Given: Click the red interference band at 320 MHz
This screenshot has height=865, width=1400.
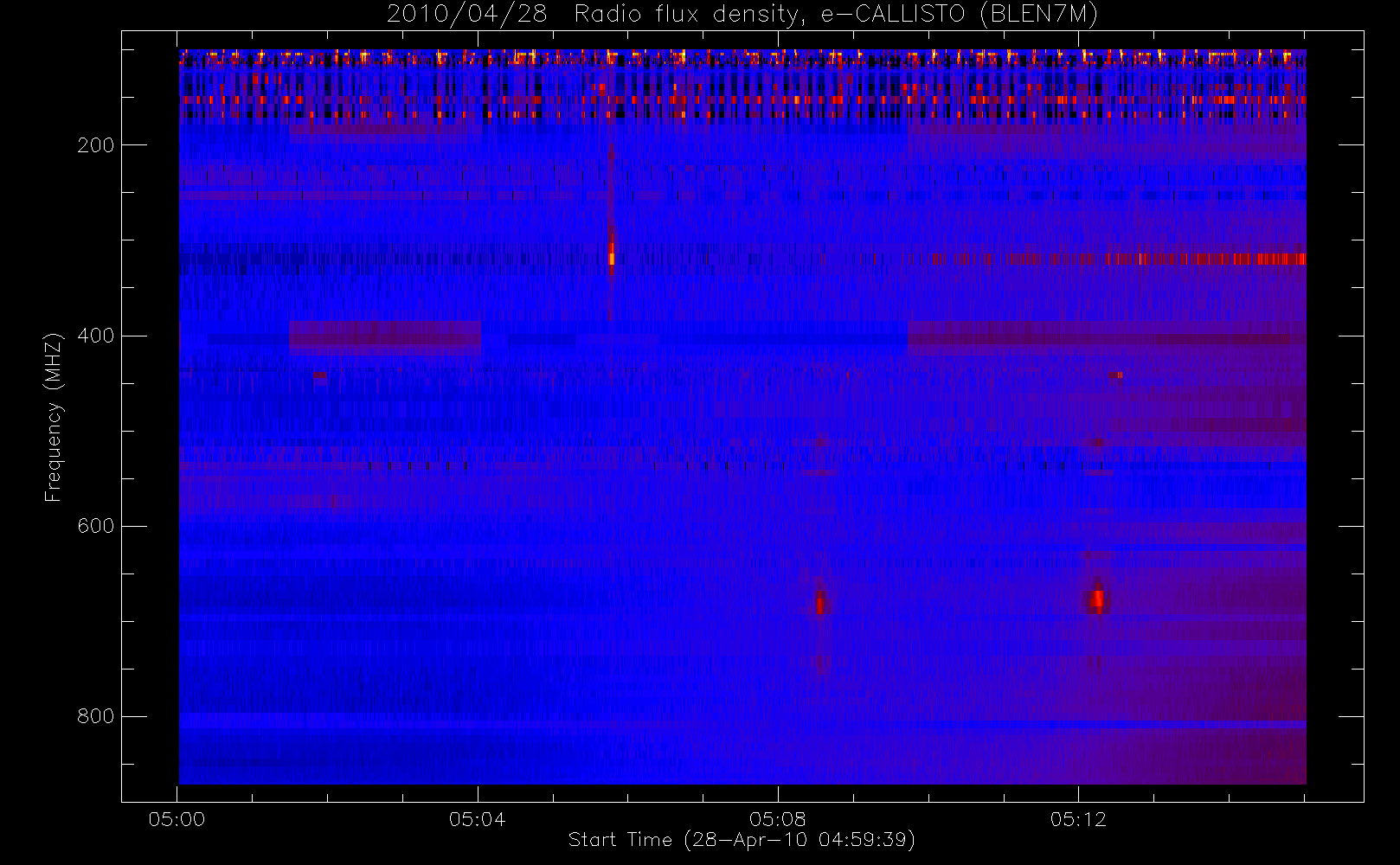Looking at the screenshot, I should tap(1108, 259).
